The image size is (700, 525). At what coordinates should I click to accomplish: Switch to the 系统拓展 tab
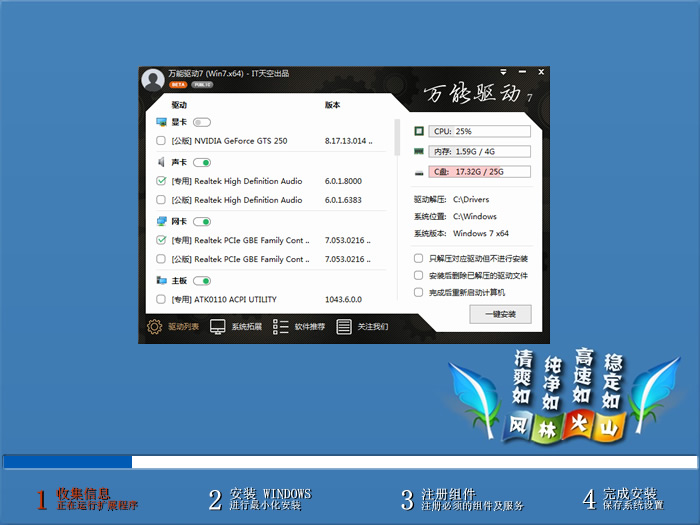point(246,327)
